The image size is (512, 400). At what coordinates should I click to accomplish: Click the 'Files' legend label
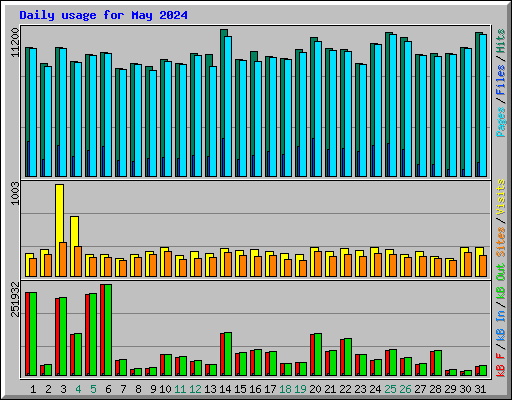pyautogui.click(x=500, y=80)
